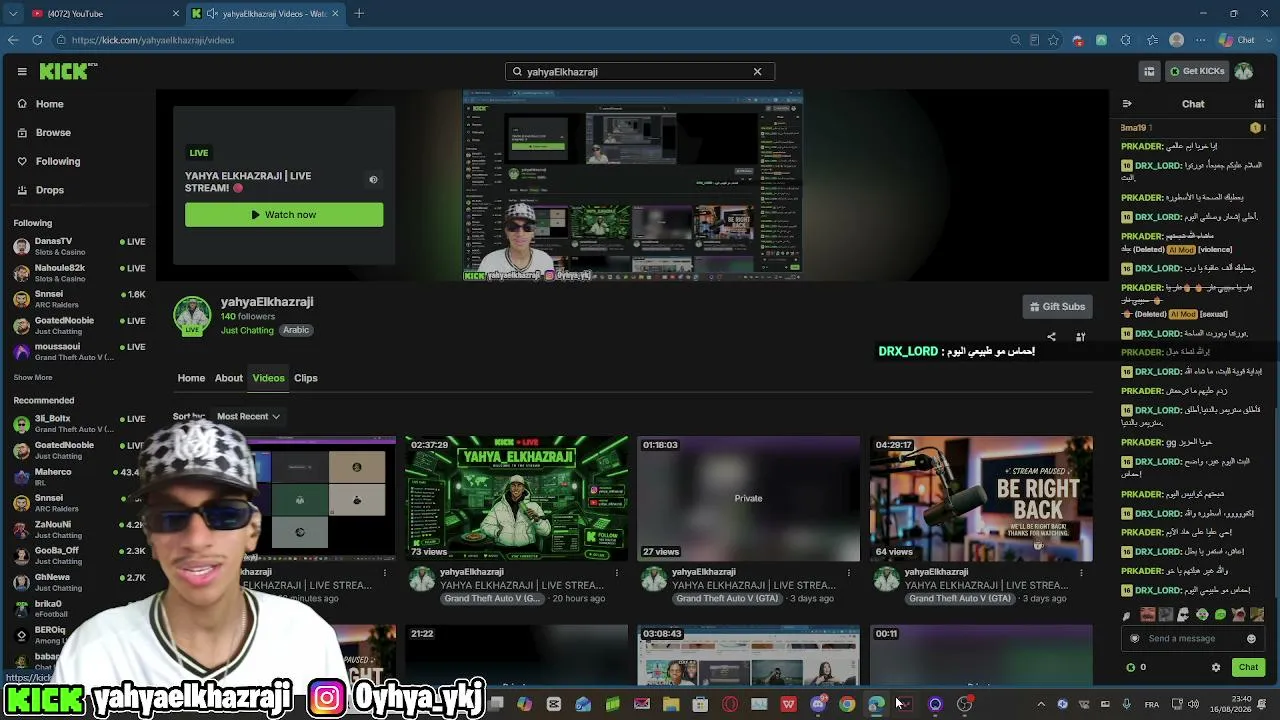Viewport: 1280px width, 720px height.
Task: Open browser extensions puzzle icon
Action: pos(1126,40)
